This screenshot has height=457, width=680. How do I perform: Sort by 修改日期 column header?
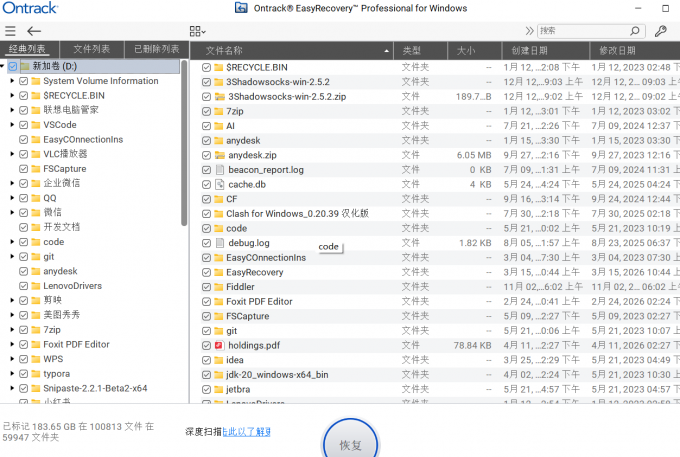635,51
